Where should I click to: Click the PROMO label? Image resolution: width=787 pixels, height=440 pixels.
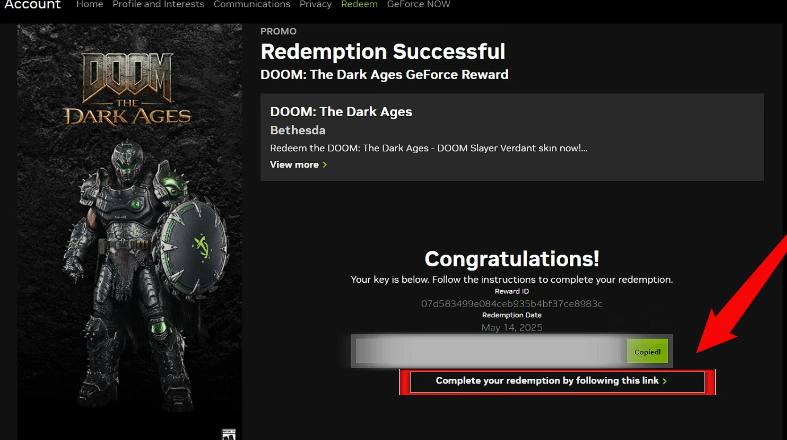point(278,31)
